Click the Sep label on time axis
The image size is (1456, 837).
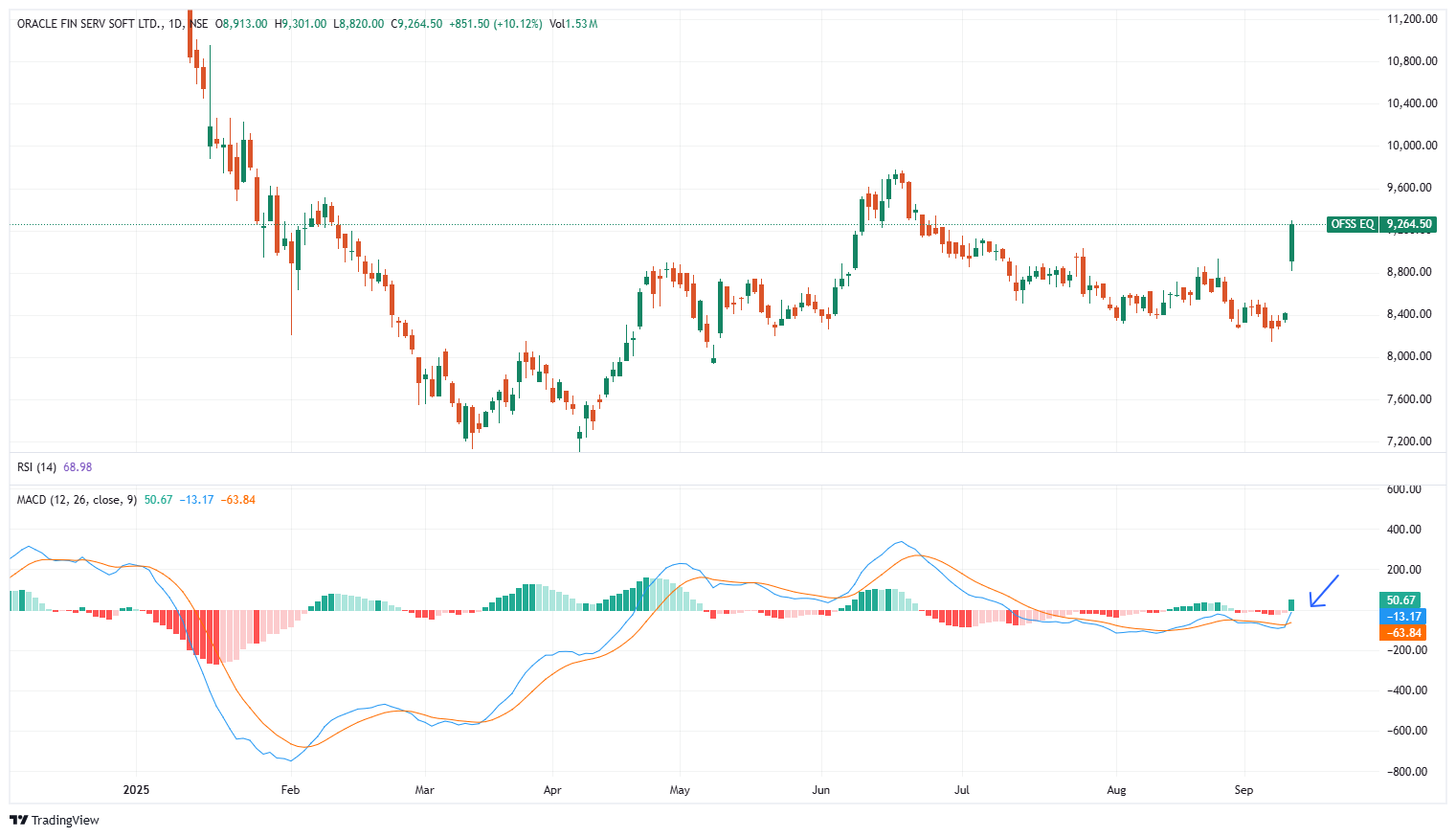tap(1243, 790)
